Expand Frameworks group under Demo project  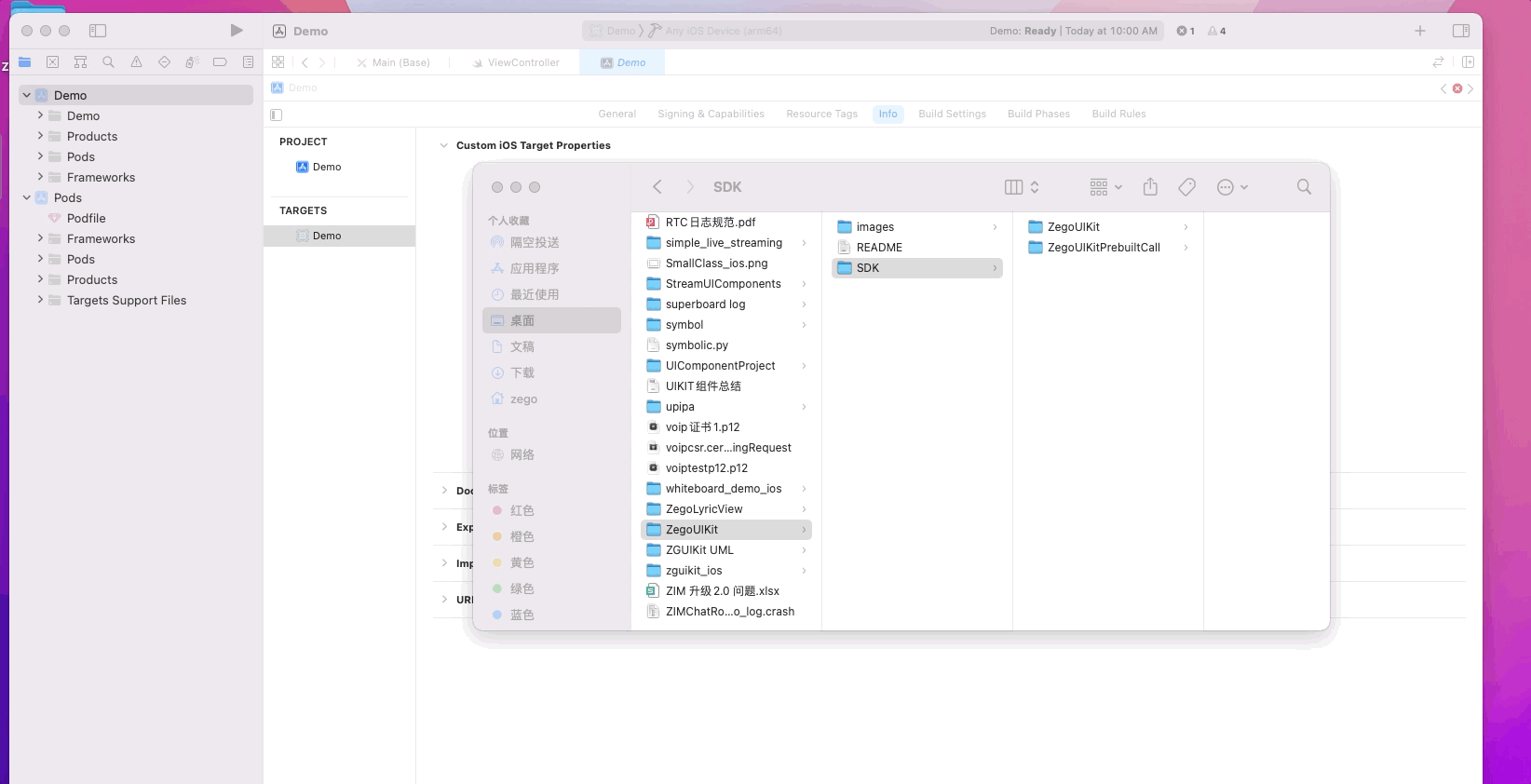coord(40,177)
